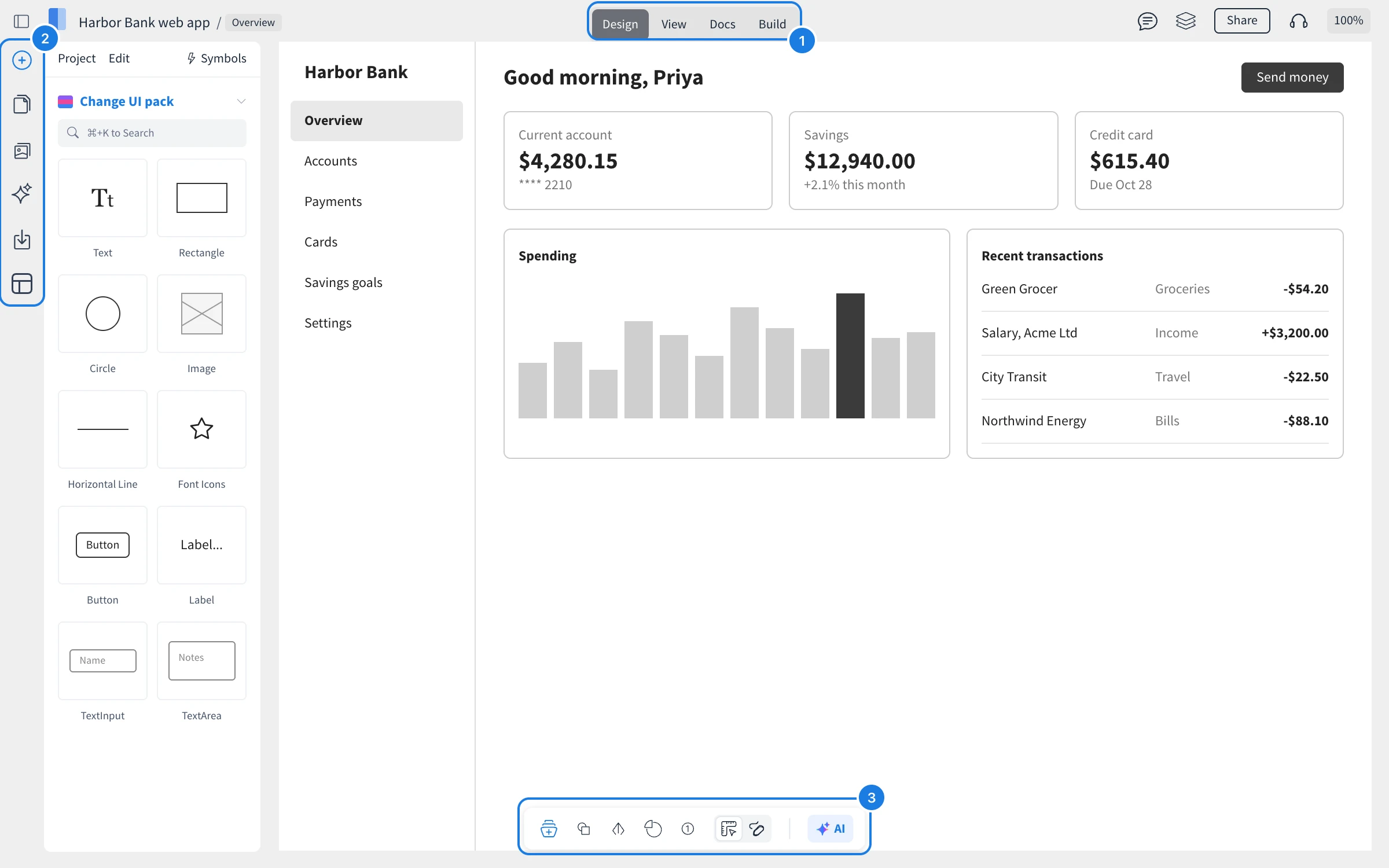Open the layout template icon in left sidebar
The image size is (1389, 868).
22,284
